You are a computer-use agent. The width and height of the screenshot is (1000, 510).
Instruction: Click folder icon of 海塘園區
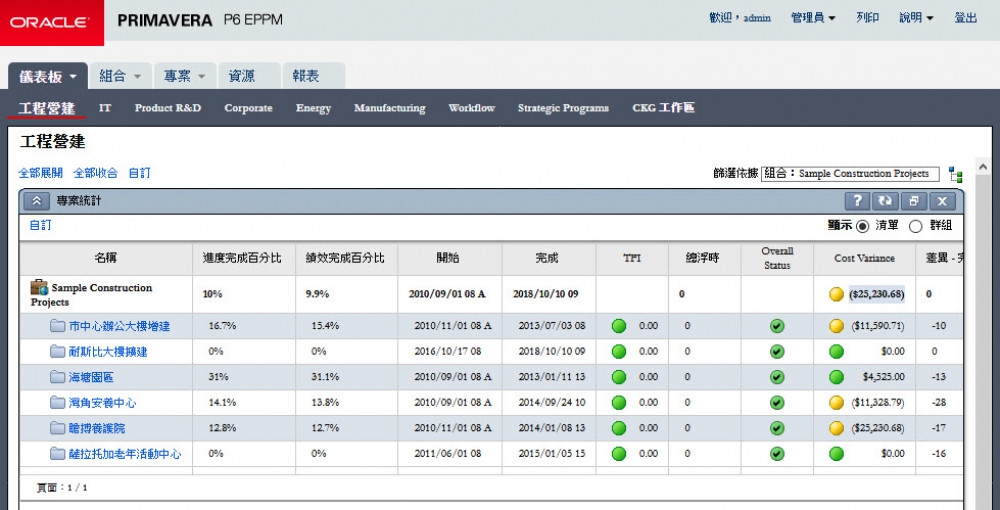57,377
